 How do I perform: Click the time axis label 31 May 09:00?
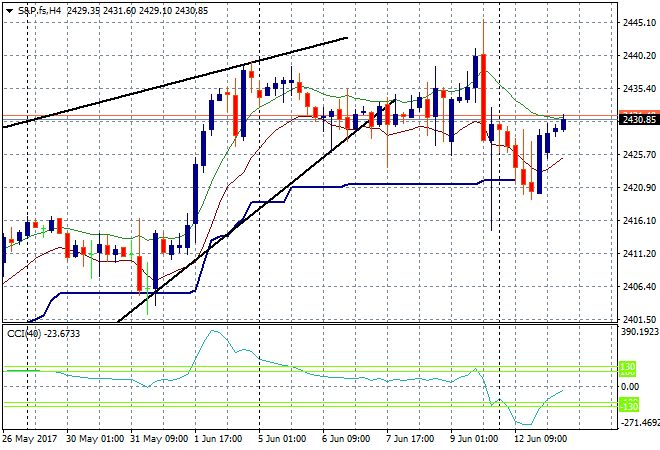tap(159, 439)
